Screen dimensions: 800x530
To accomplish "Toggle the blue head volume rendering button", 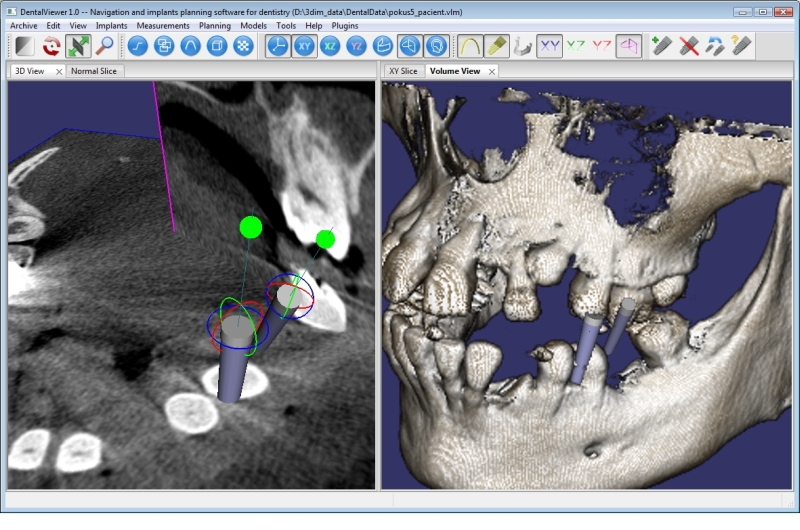I will (x=436, y=46).
